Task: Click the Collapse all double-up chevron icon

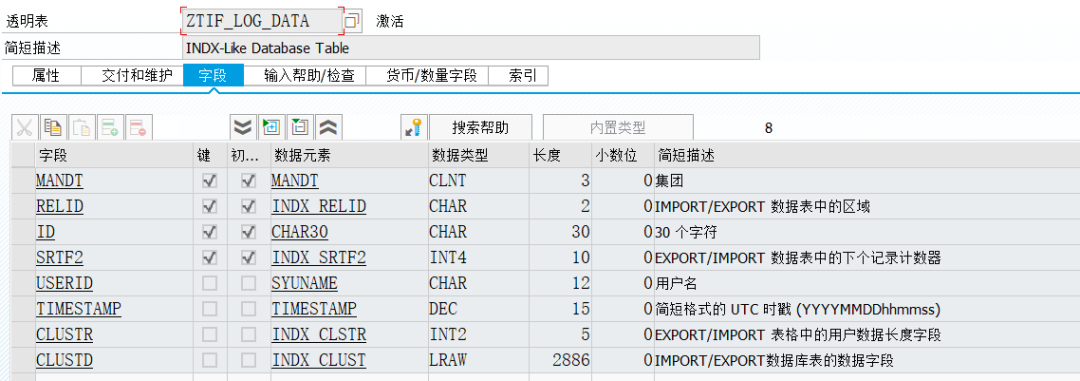Action: [x=329, y=127]
